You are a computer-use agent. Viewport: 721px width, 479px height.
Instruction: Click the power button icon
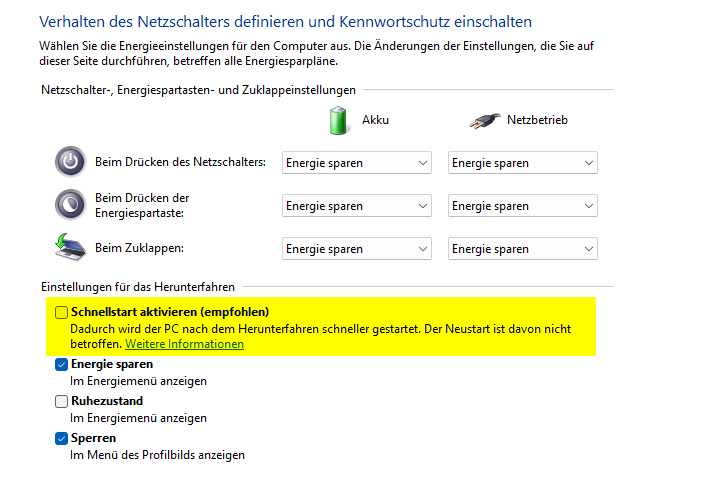click(x=70, y=162)
